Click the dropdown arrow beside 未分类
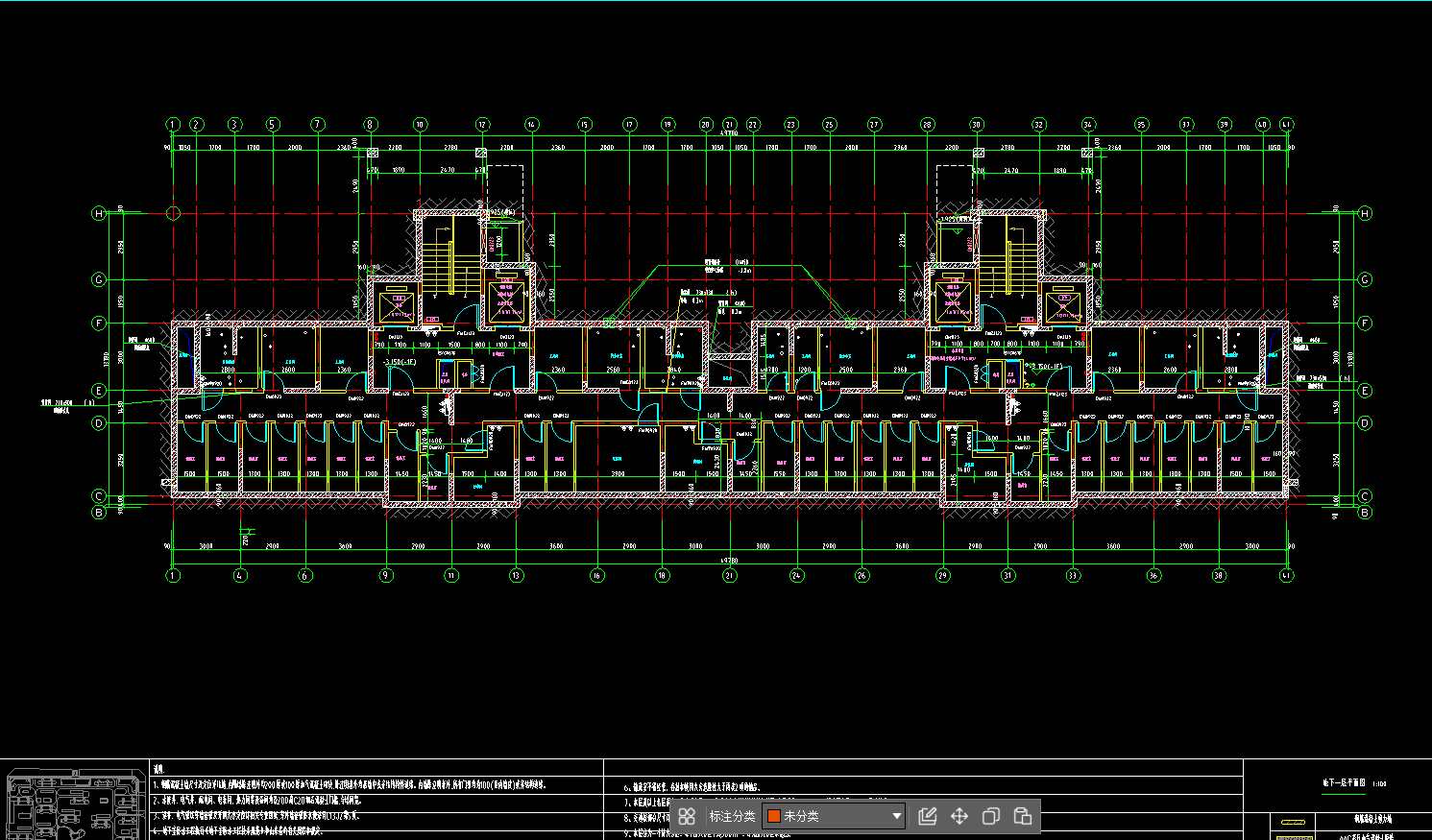Image resolution: width=1432 pixels, height=840 pixels. [896, 816]
